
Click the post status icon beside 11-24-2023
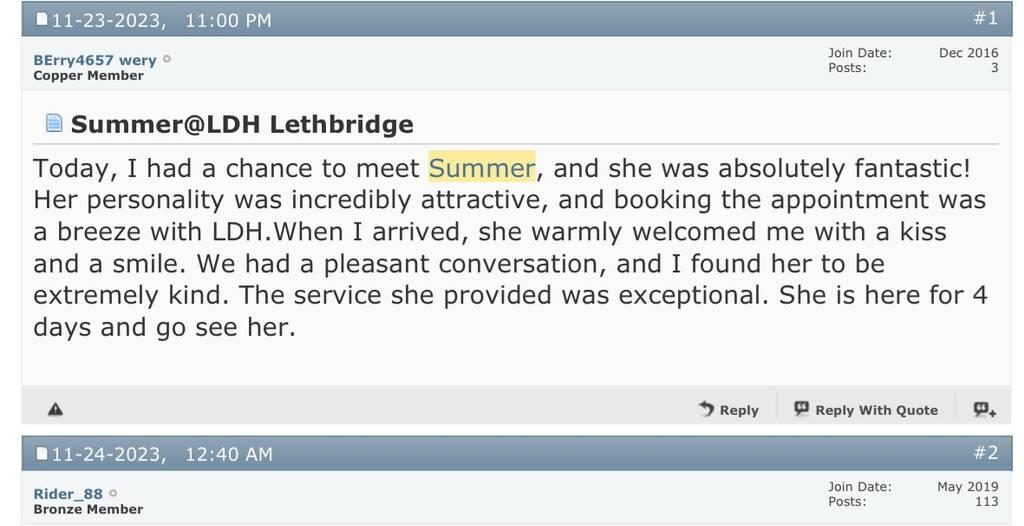[x=42, y=454]
